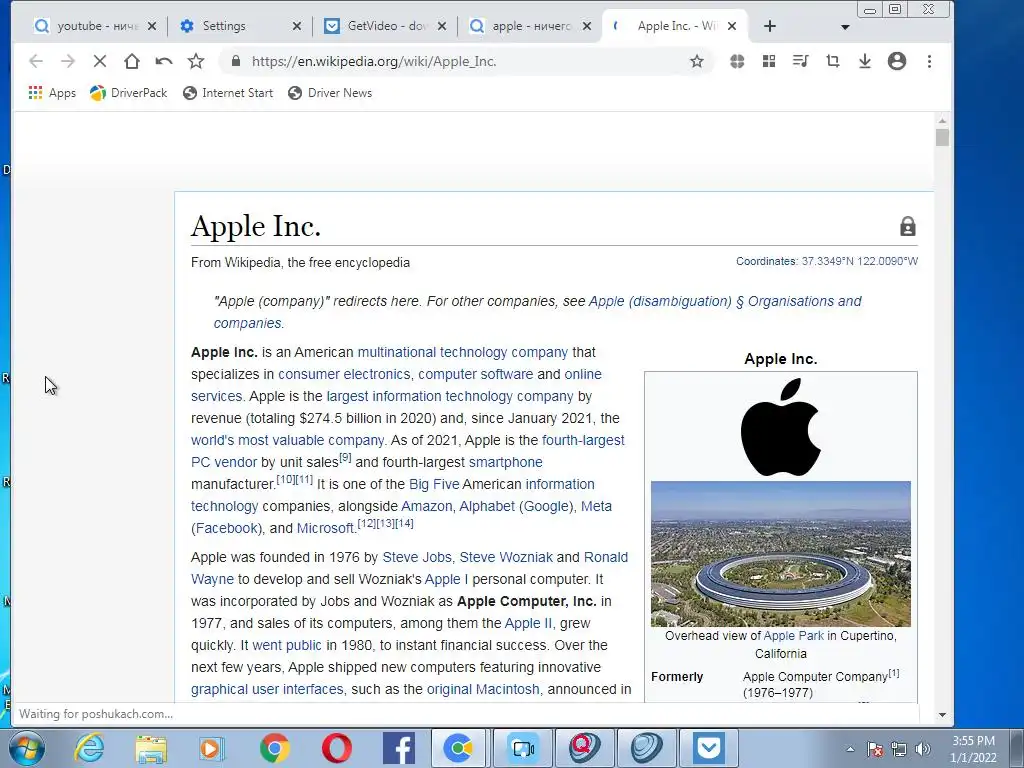Launch the media player taskbar icon
The height and width of the screenshot is (768, 1024).
(212, 748)
